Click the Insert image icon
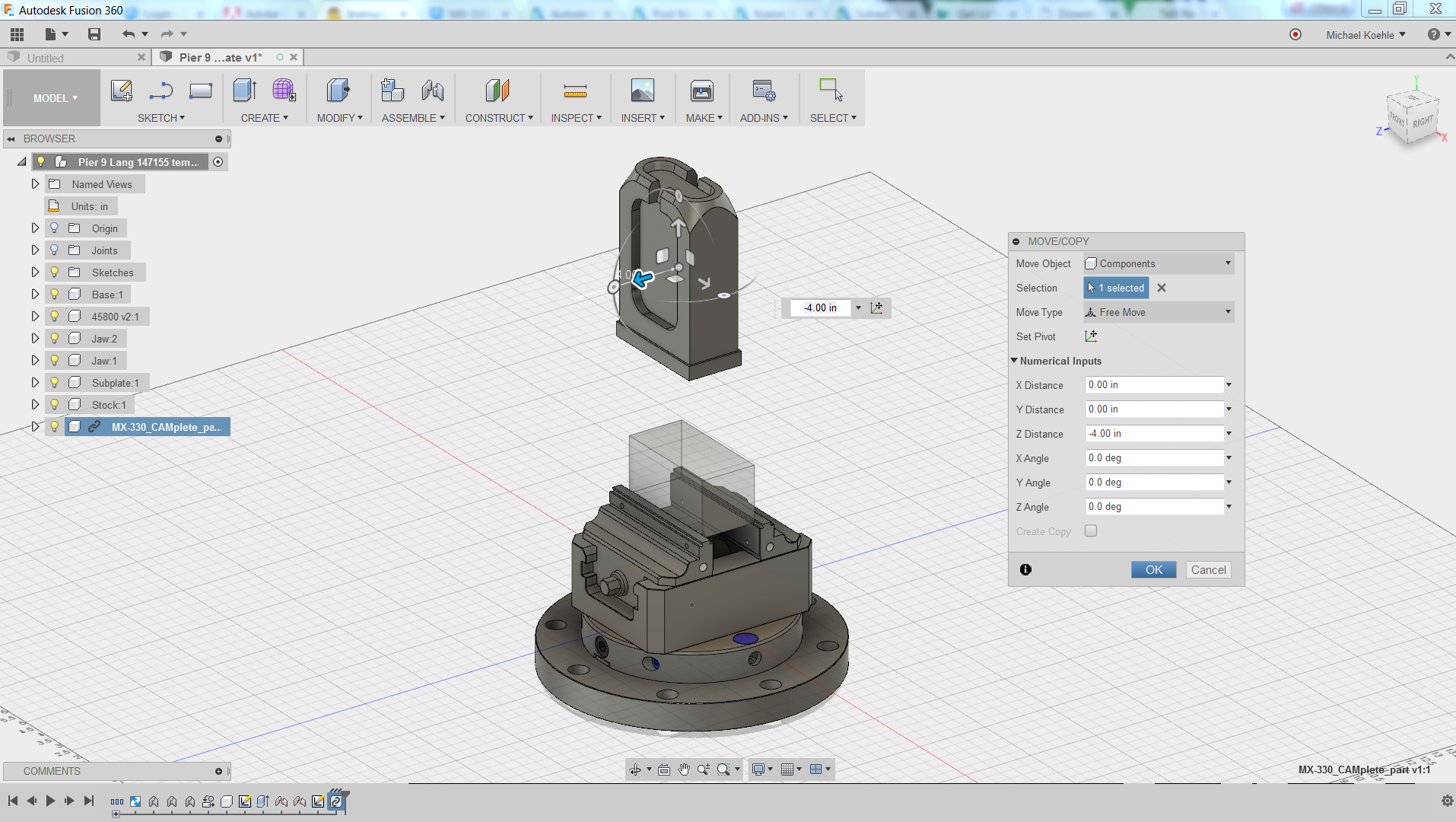The width and height of the screenshot is (1456, 822). 642,91
